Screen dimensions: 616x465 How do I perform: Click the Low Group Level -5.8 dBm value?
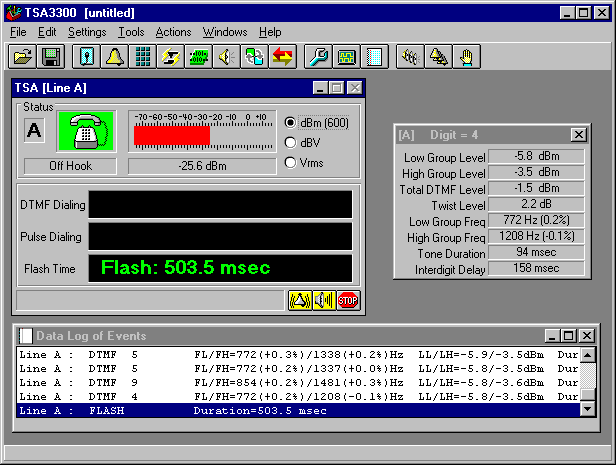(536, 156)
